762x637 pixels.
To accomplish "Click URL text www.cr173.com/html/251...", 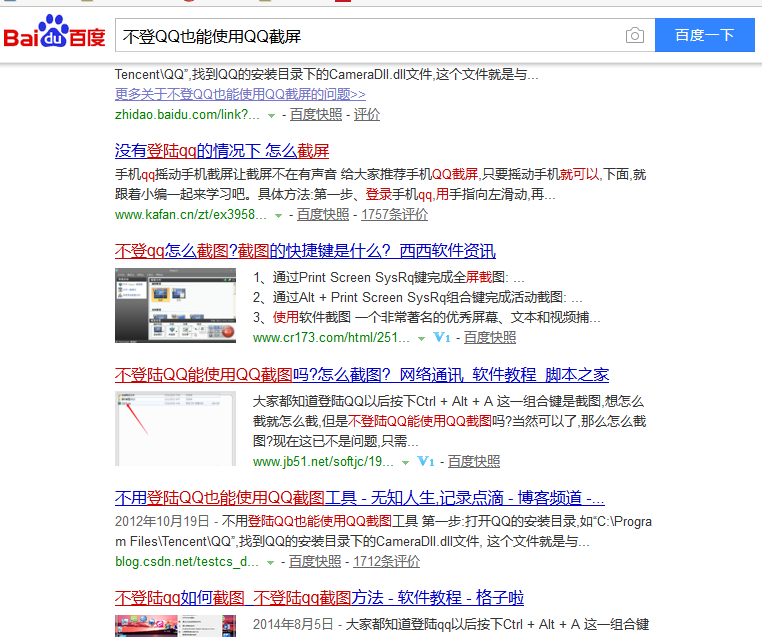I will (331, 337).
